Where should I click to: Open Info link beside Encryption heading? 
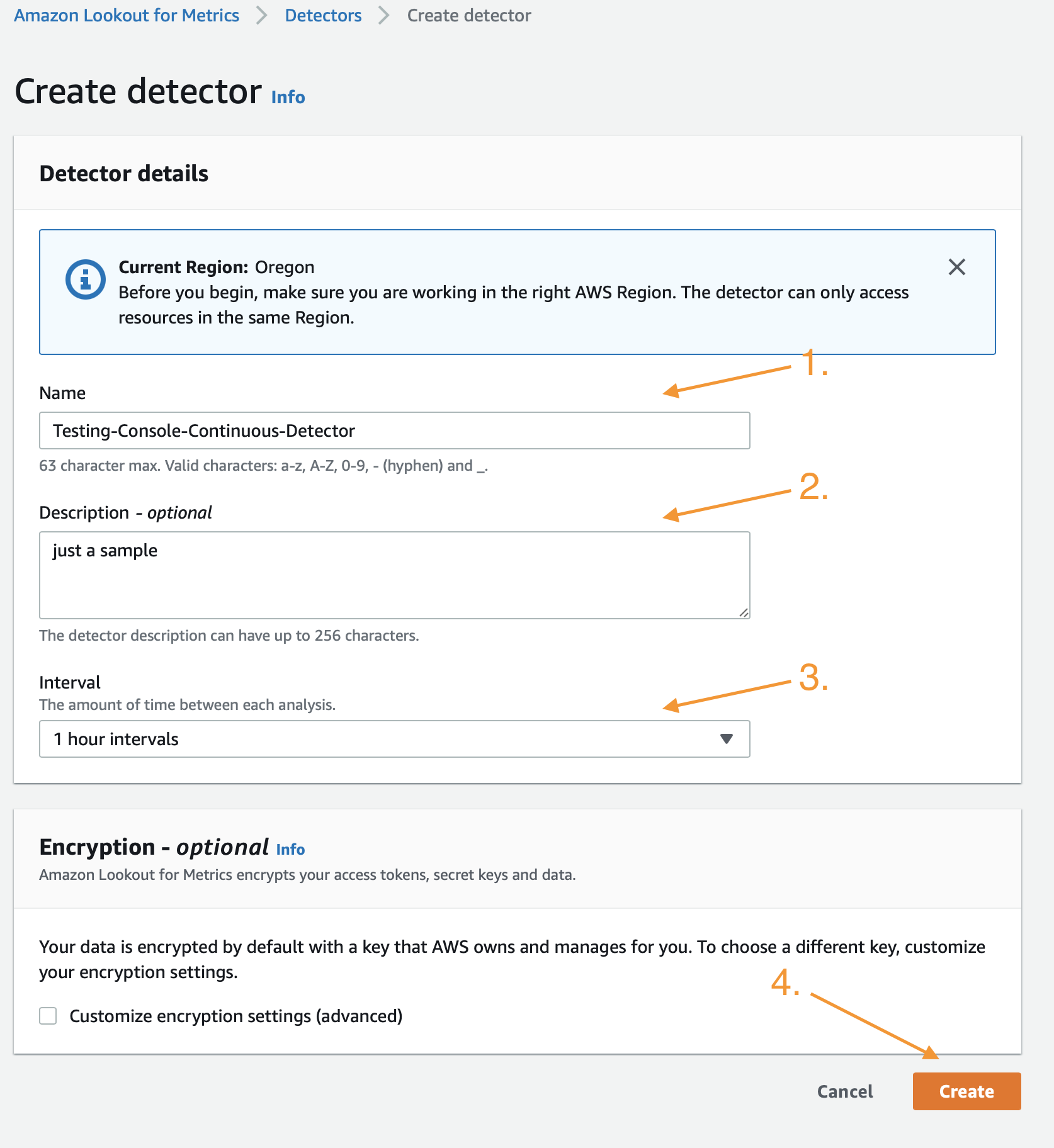(x=290, y=849)
